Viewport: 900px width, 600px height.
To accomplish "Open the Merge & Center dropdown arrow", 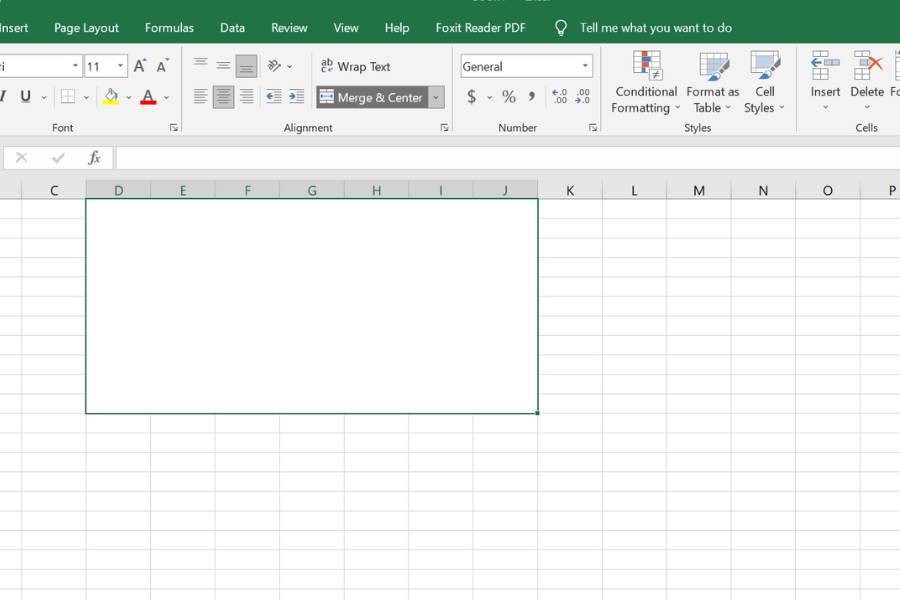I will (436, 97).
